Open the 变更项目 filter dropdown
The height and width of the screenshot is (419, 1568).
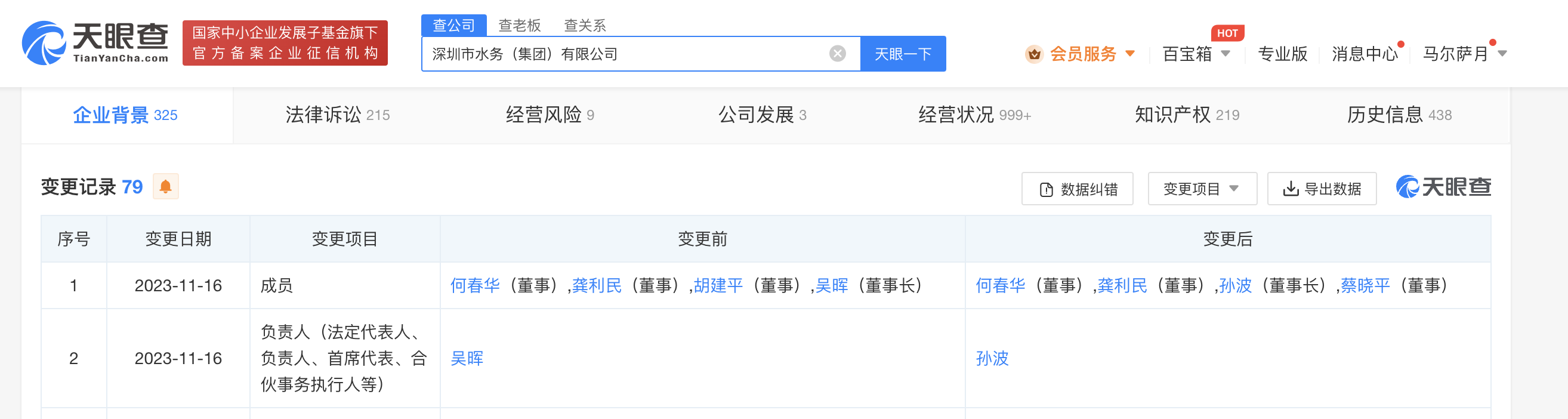pos(1202,189)
